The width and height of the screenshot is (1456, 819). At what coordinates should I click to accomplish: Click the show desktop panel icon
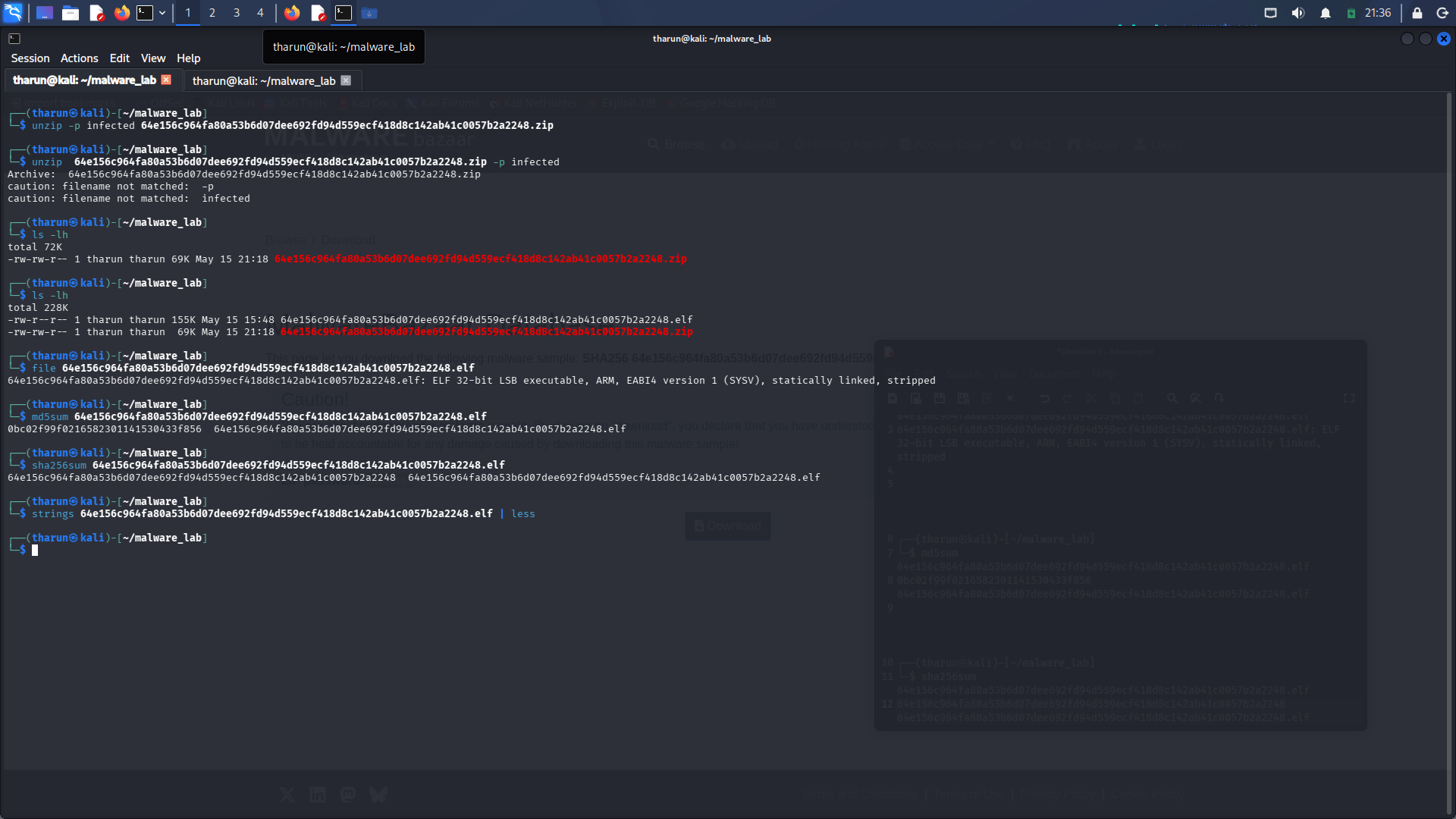point(45,13)
